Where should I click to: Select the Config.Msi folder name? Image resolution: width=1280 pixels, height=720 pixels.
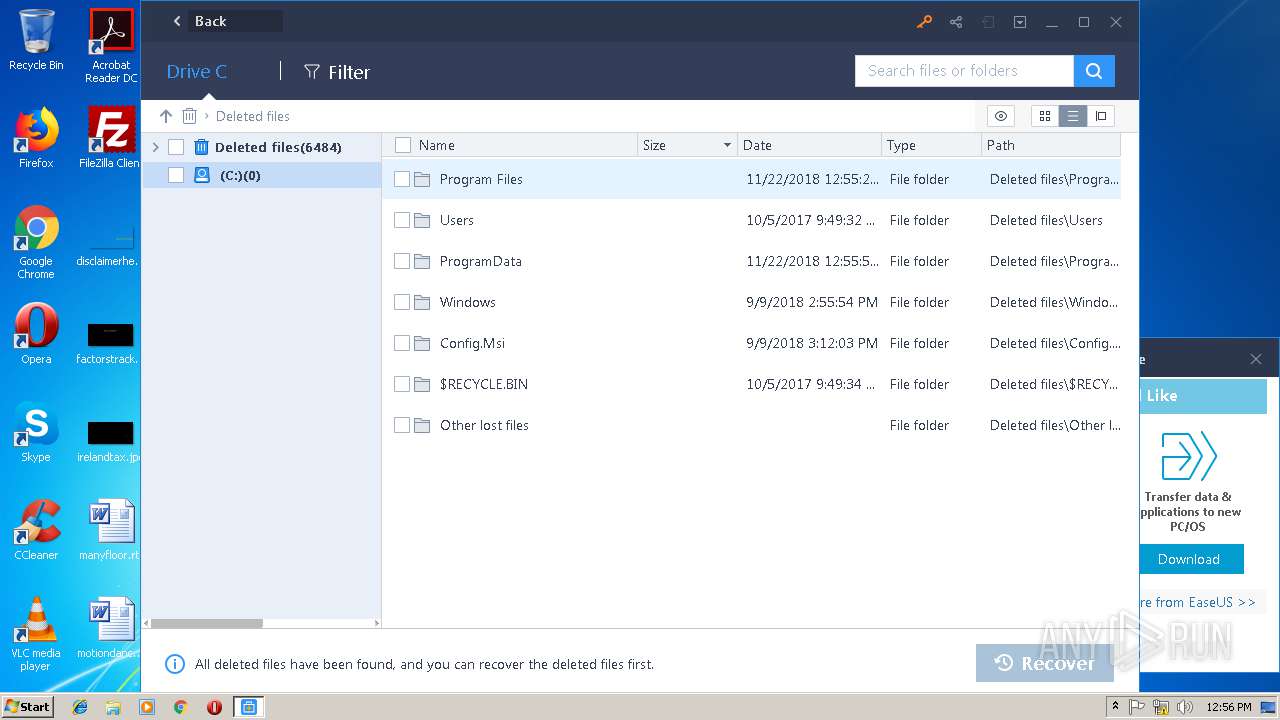pos(472,343)
